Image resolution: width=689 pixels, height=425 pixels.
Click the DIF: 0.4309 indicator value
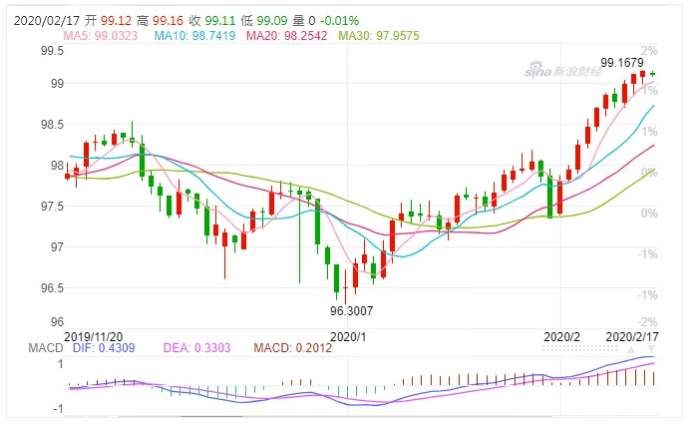click(104, 348)
